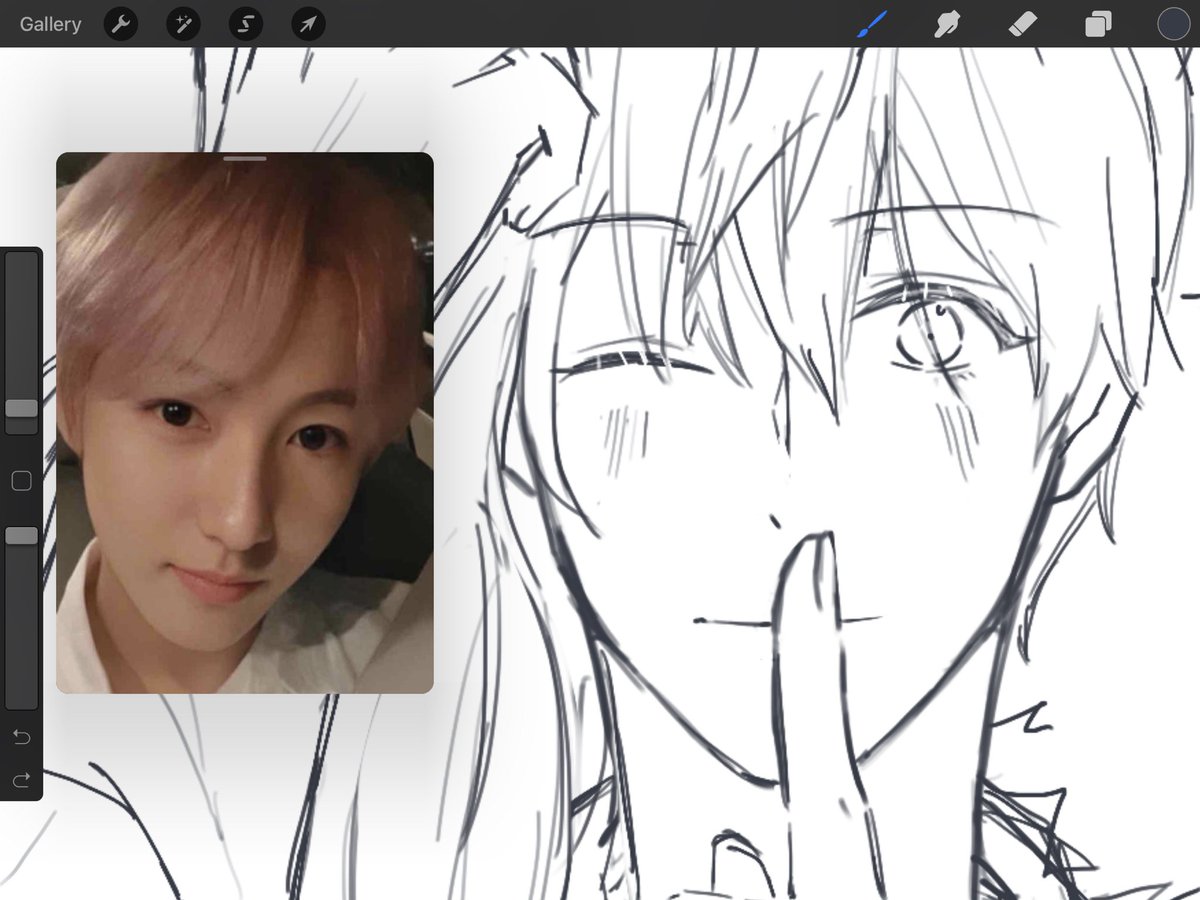
Task: Activate the Transform arrow tool
Action: point(308,24)
